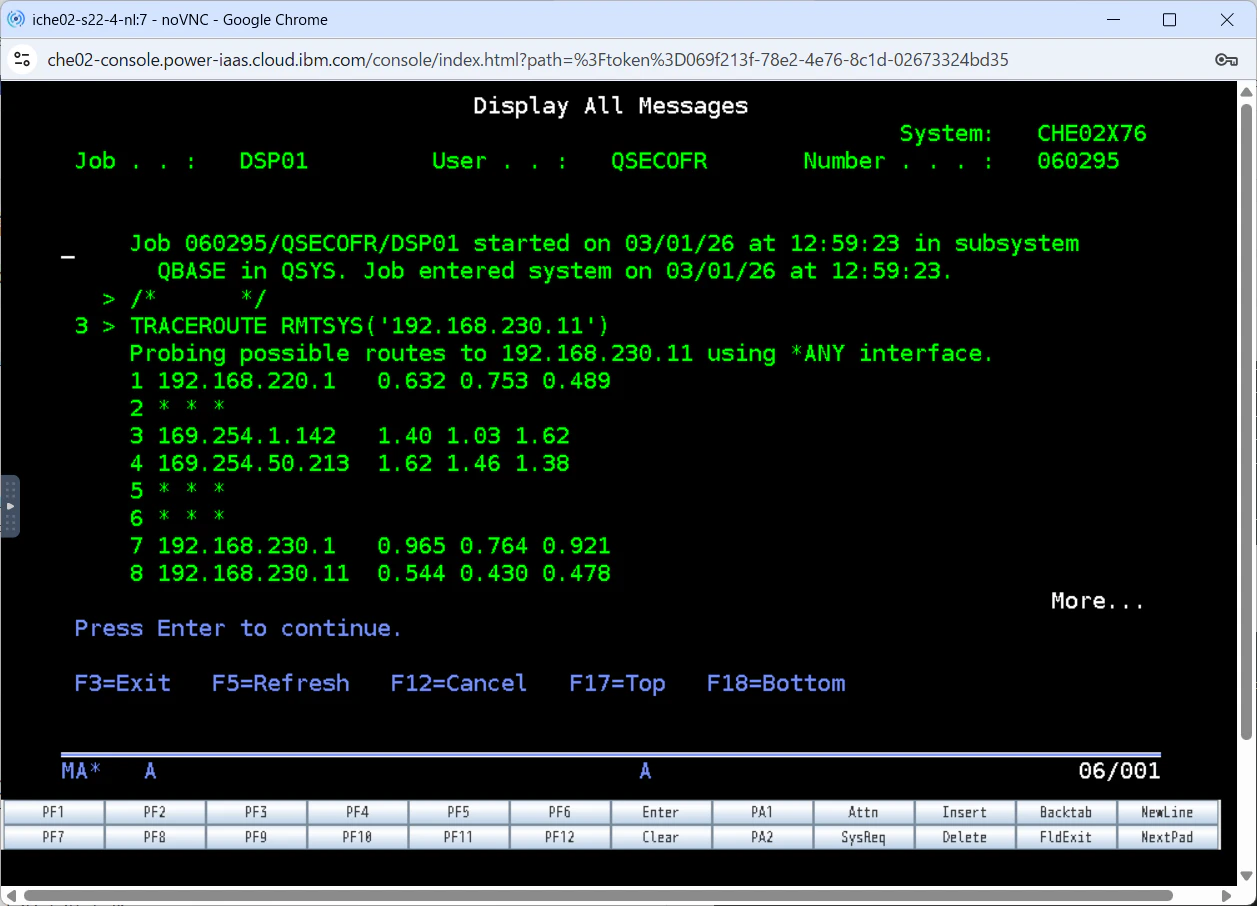This screenshot has height=906, width=1257.
Task: Click the F17=Top function label
Action: [x=618, y=683]
